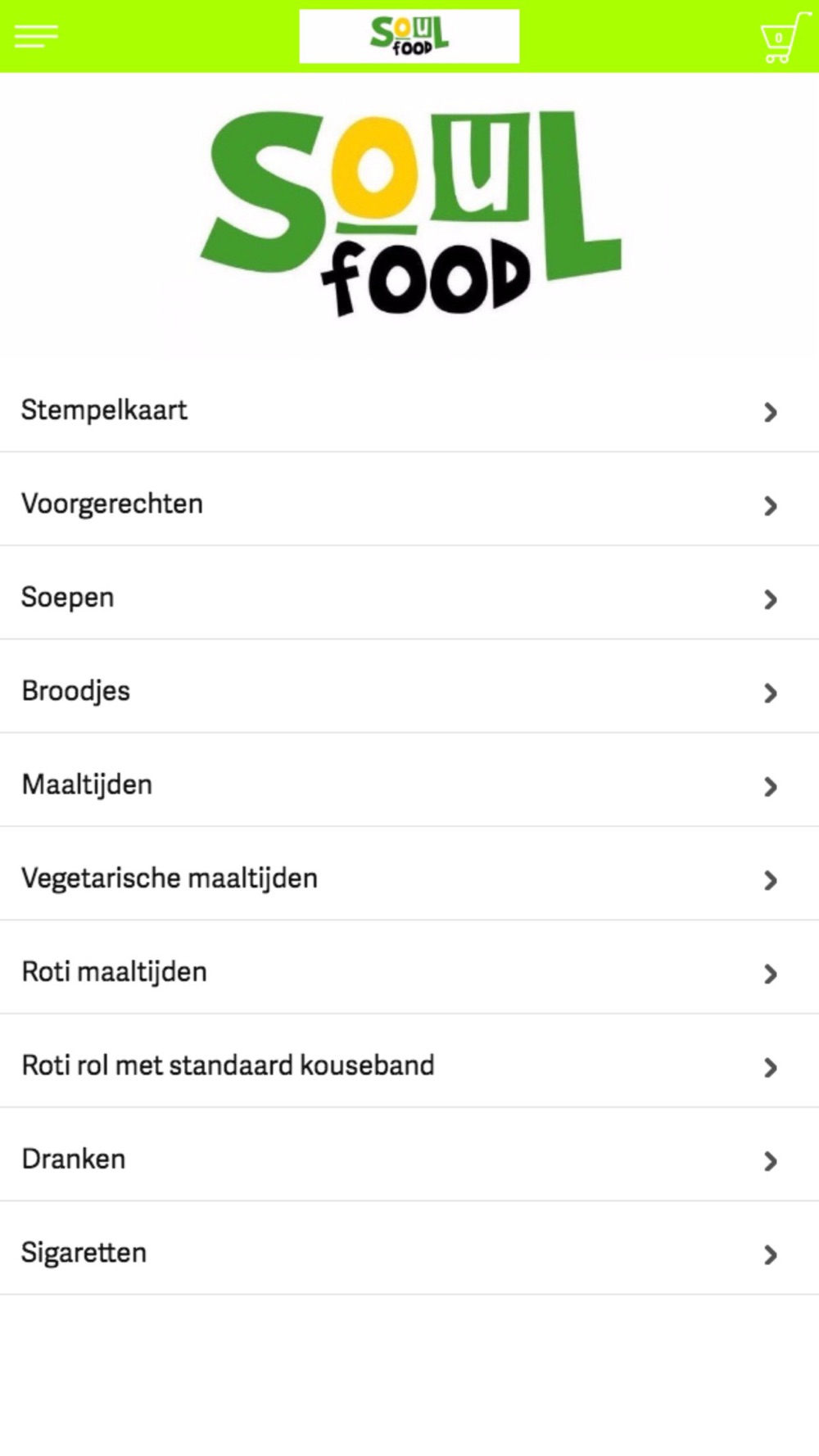Expand the Voorgerechten chevron arrow

pyautogui.click(x=770, y=506)
